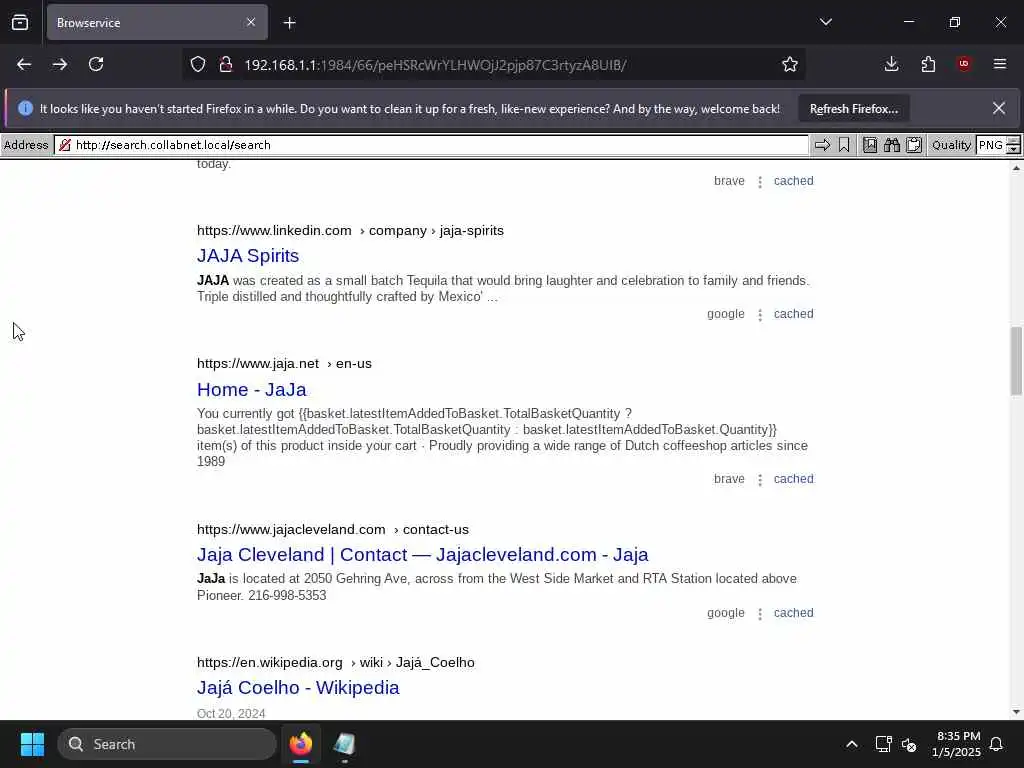Click the Browservice Go arrow button
The height and width of the screenshot is (768, 1024).
[822, 145]
